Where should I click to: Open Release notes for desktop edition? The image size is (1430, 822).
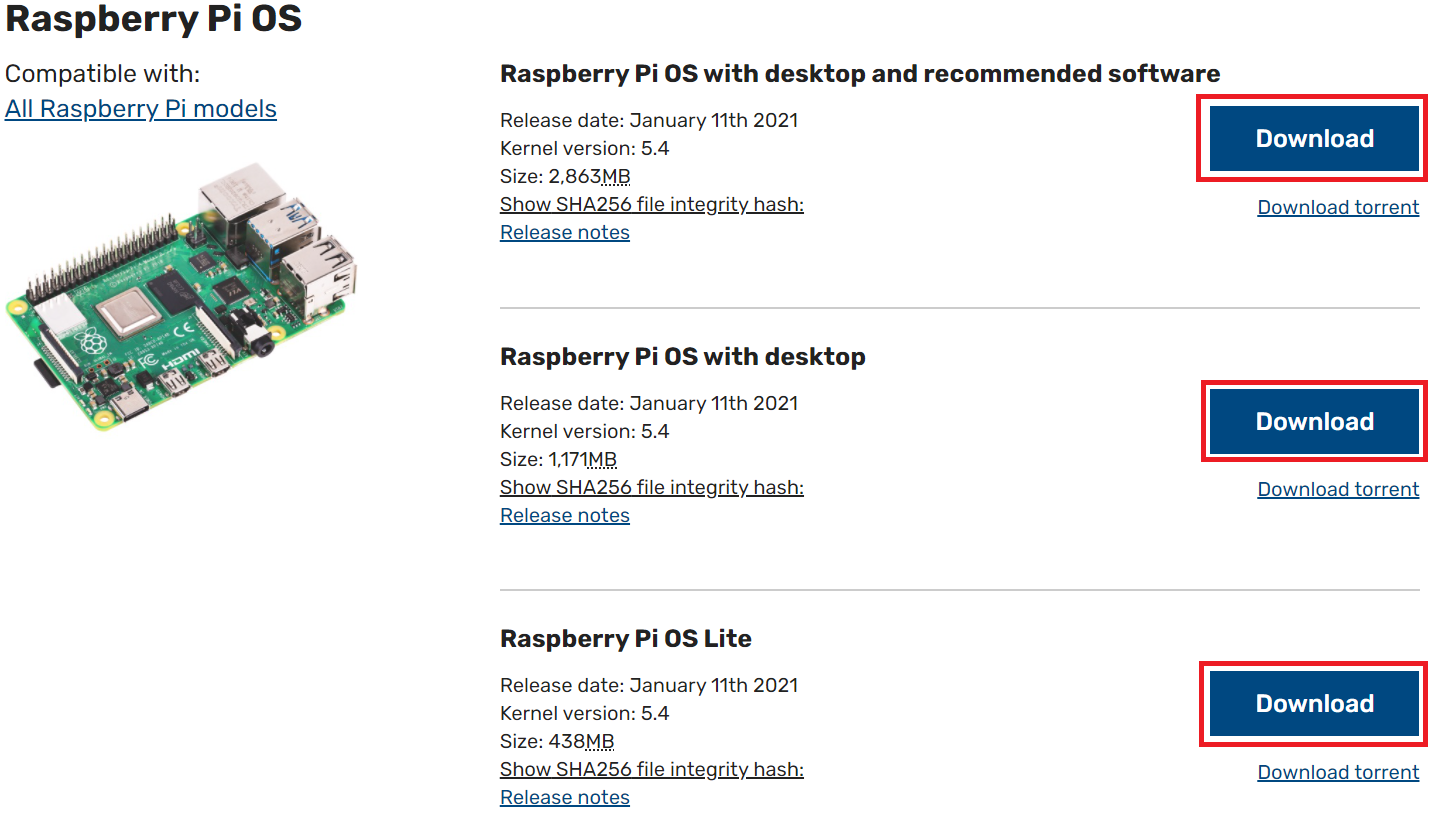[564, 515]
